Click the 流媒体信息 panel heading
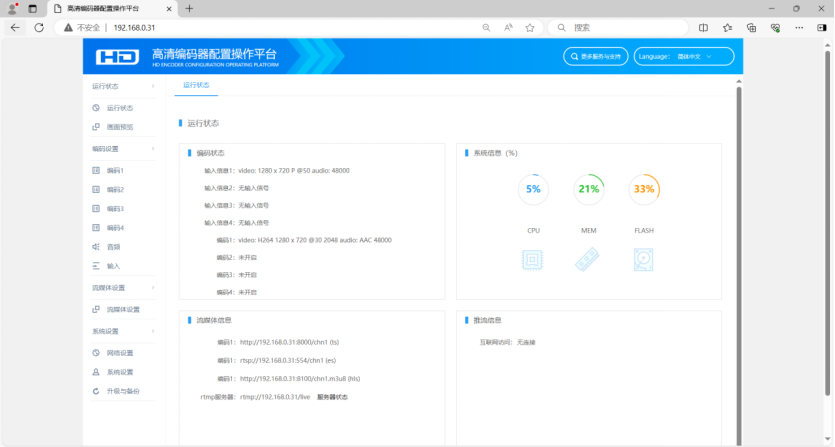This screenshot has width=835, height=447. pyautogui.click(x=214, y=320)
